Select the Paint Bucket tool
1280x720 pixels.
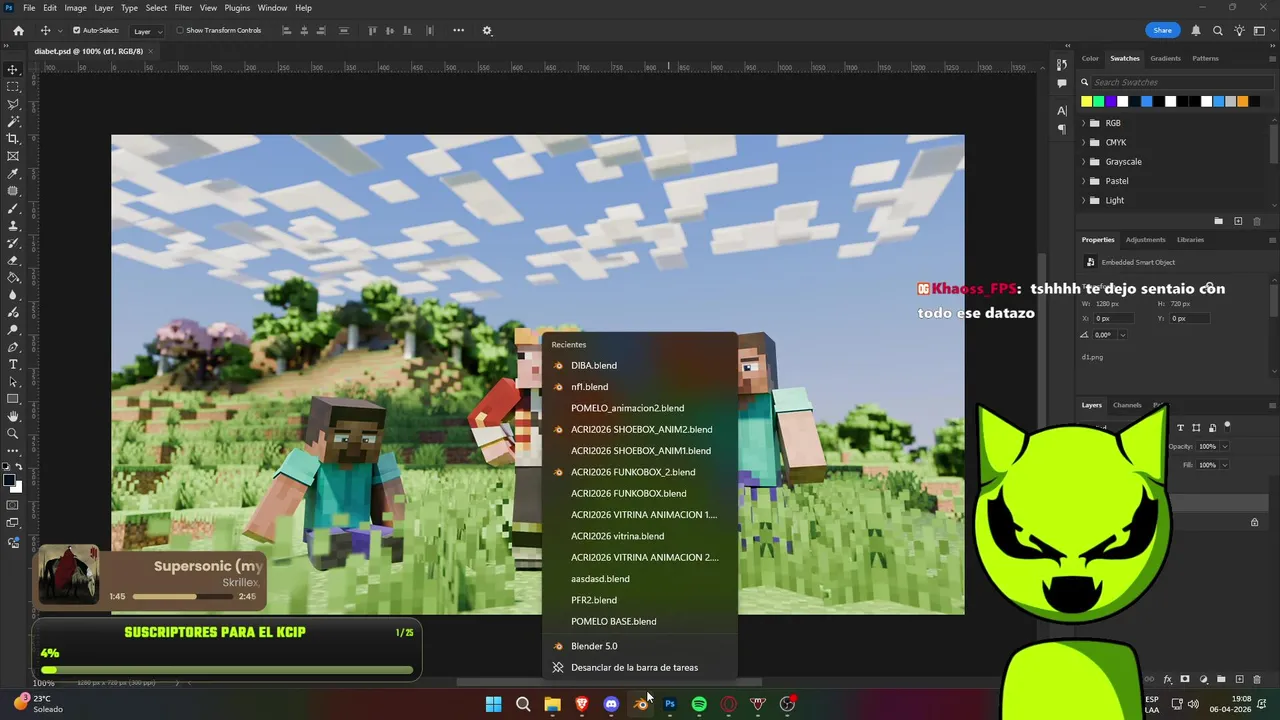13,278
